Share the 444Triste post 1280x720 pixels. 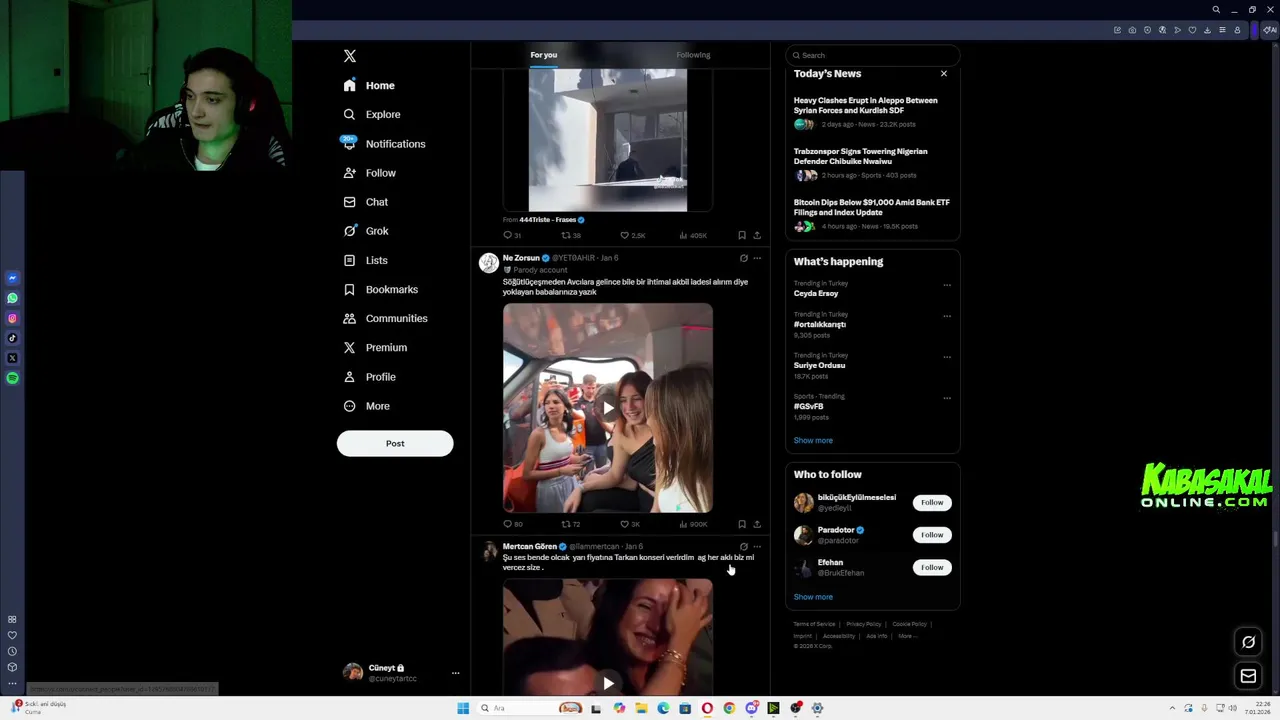(x=757, y=236)
